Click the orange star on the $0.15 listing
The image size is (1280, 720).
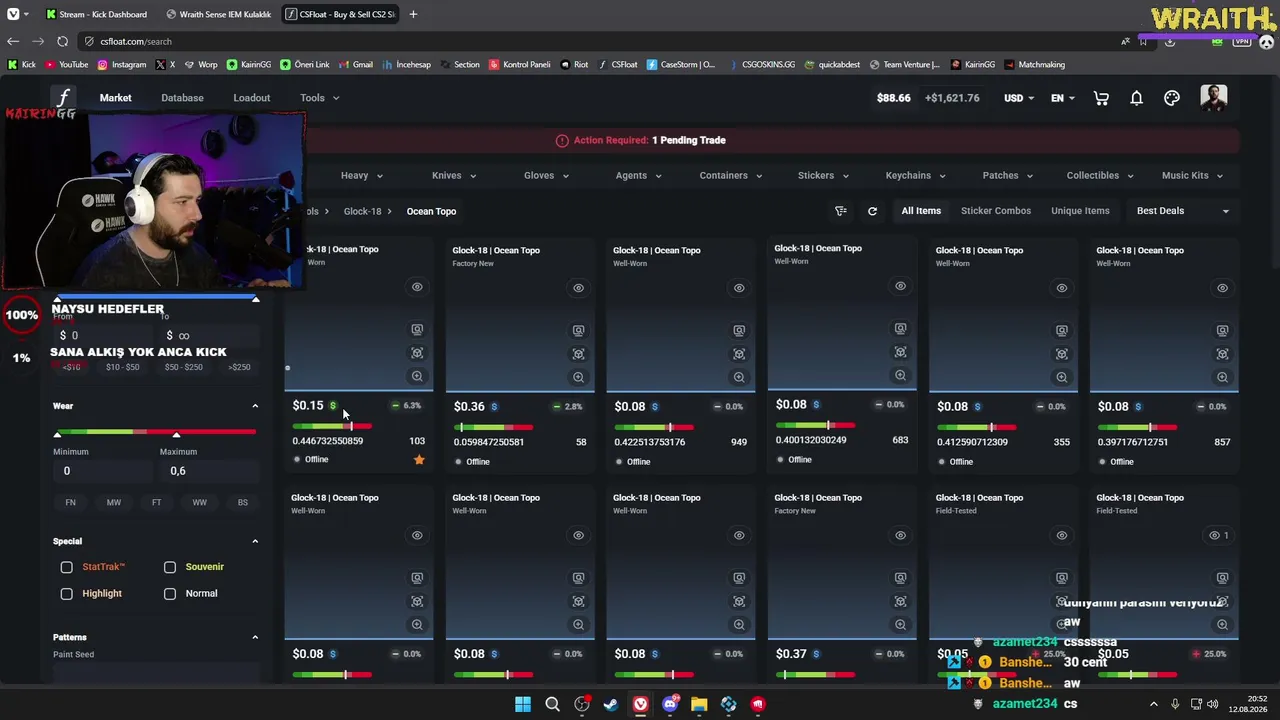419,460
